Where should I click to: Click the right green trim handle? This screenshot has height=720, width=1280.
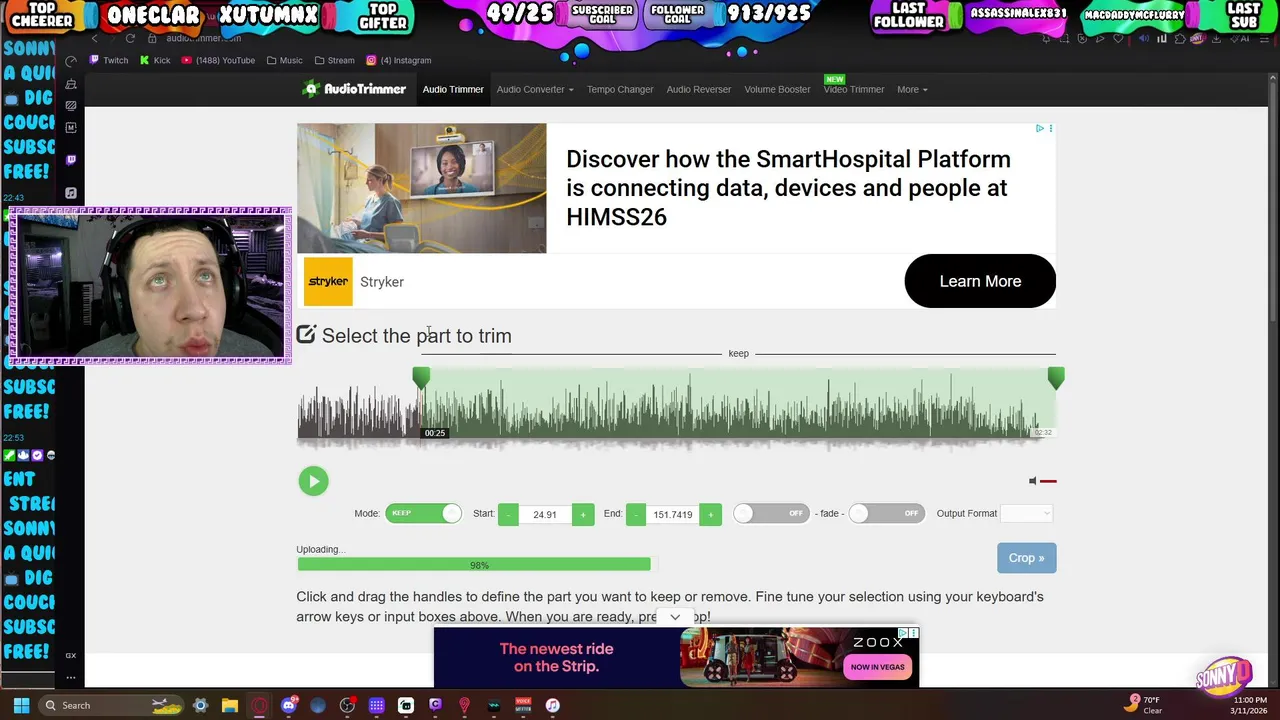point(1056,378)
